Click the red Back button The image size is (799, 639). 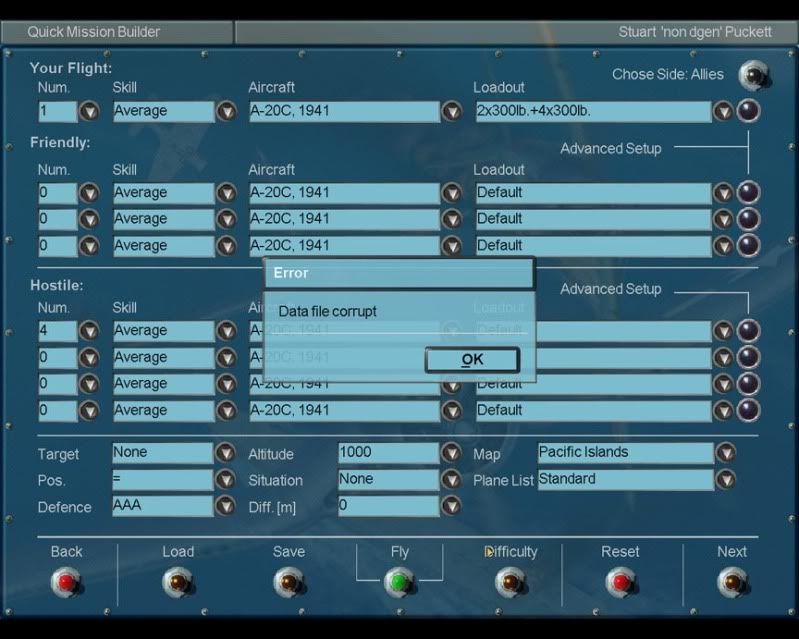click(66, 582)
